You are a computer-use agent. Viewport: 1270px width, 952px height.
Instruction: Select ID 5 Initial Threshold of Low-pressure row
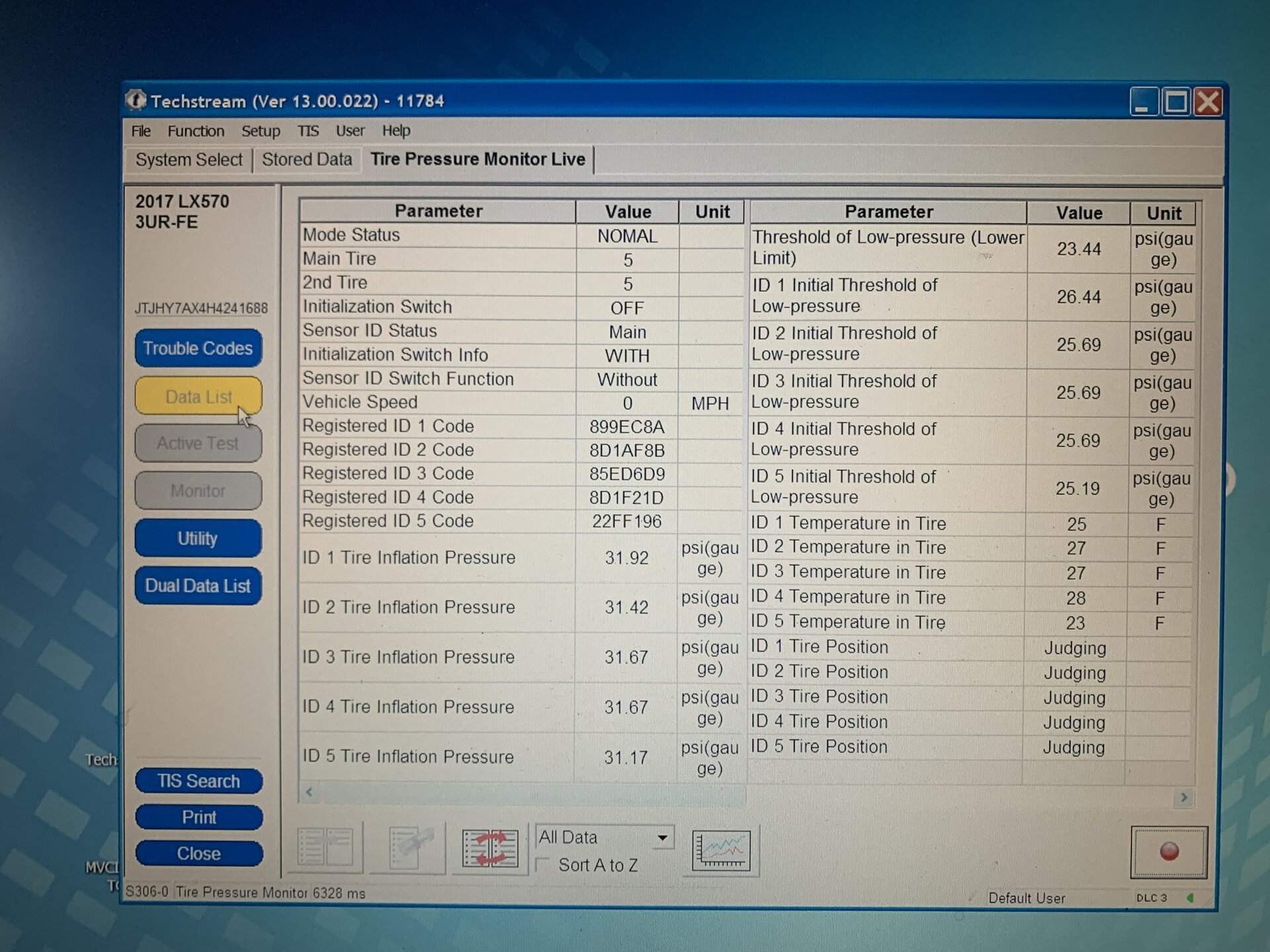[972, 488]
